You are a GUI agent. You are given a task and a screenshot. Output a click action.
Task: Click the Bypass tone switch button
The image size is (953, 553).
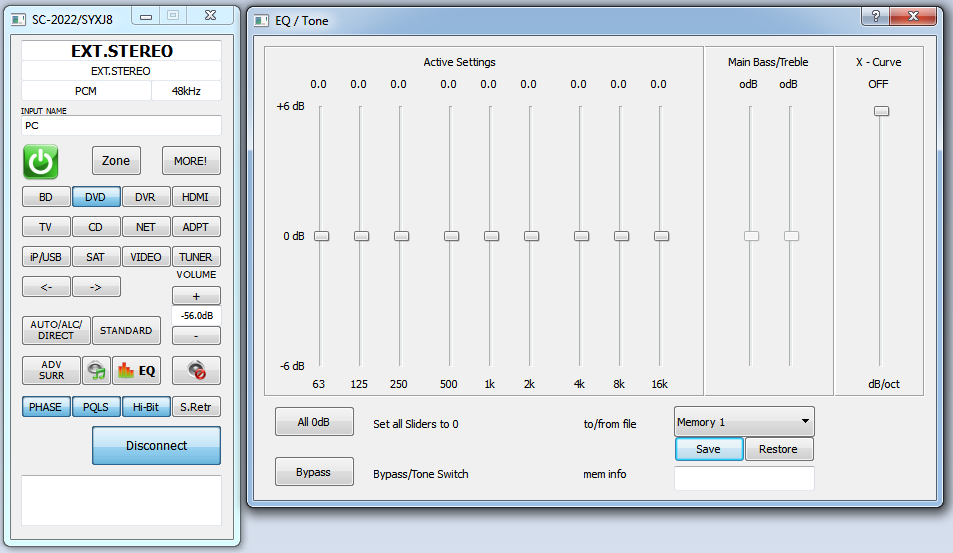coord(314,472)
